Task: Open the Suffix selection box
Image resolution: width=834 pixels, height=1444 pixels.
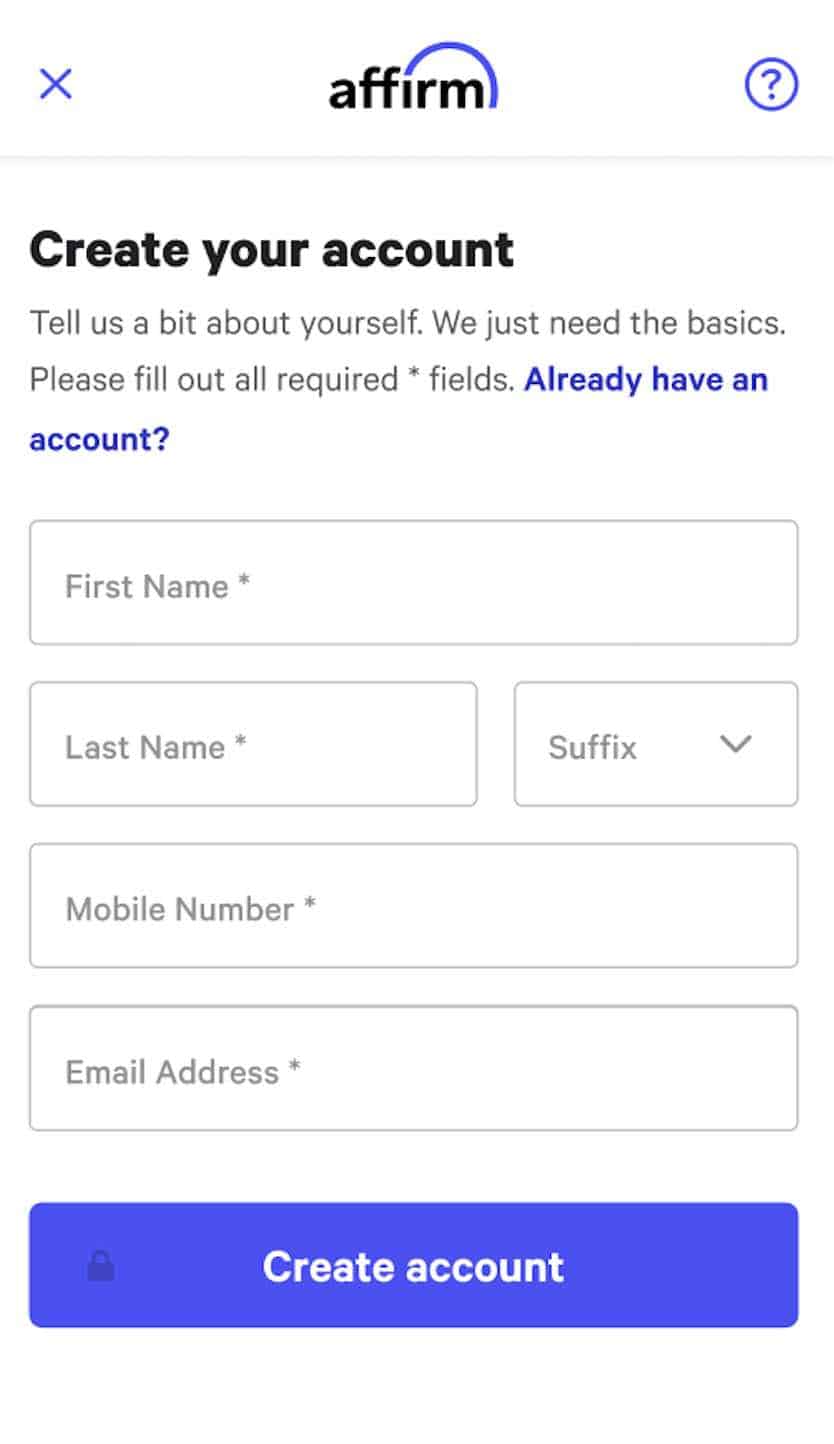Action: (x=655, y=744)
